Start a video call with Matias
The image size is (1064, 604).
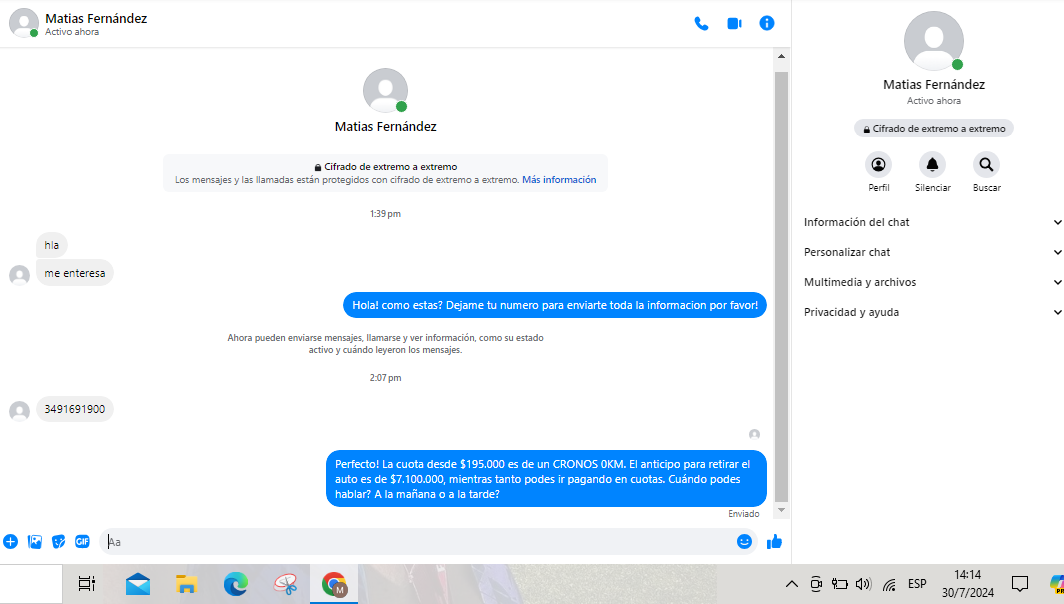click(x=734, y=23)
